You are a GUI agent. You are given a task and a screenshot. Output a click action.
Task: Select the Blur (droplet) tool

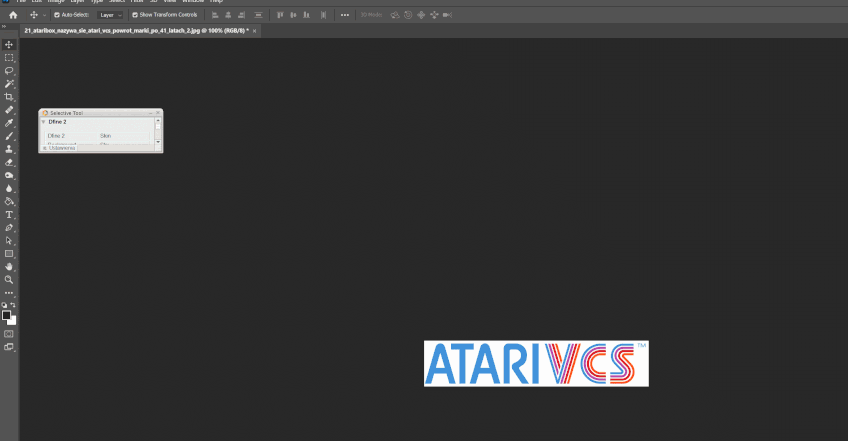tap(9, 188)
